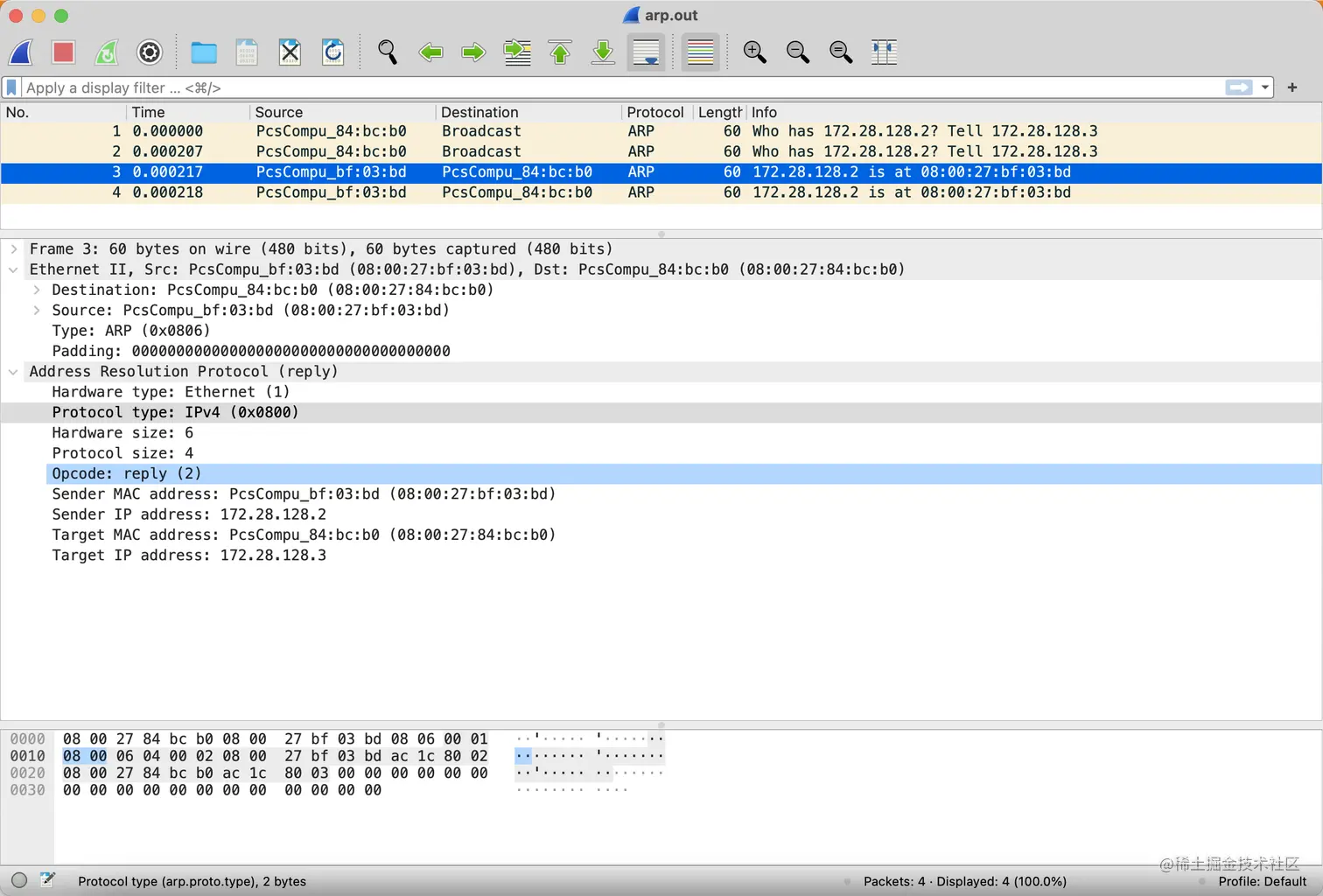Zoom out of packet text
This screenshot has height=896, width=1323.
[798, 52]
